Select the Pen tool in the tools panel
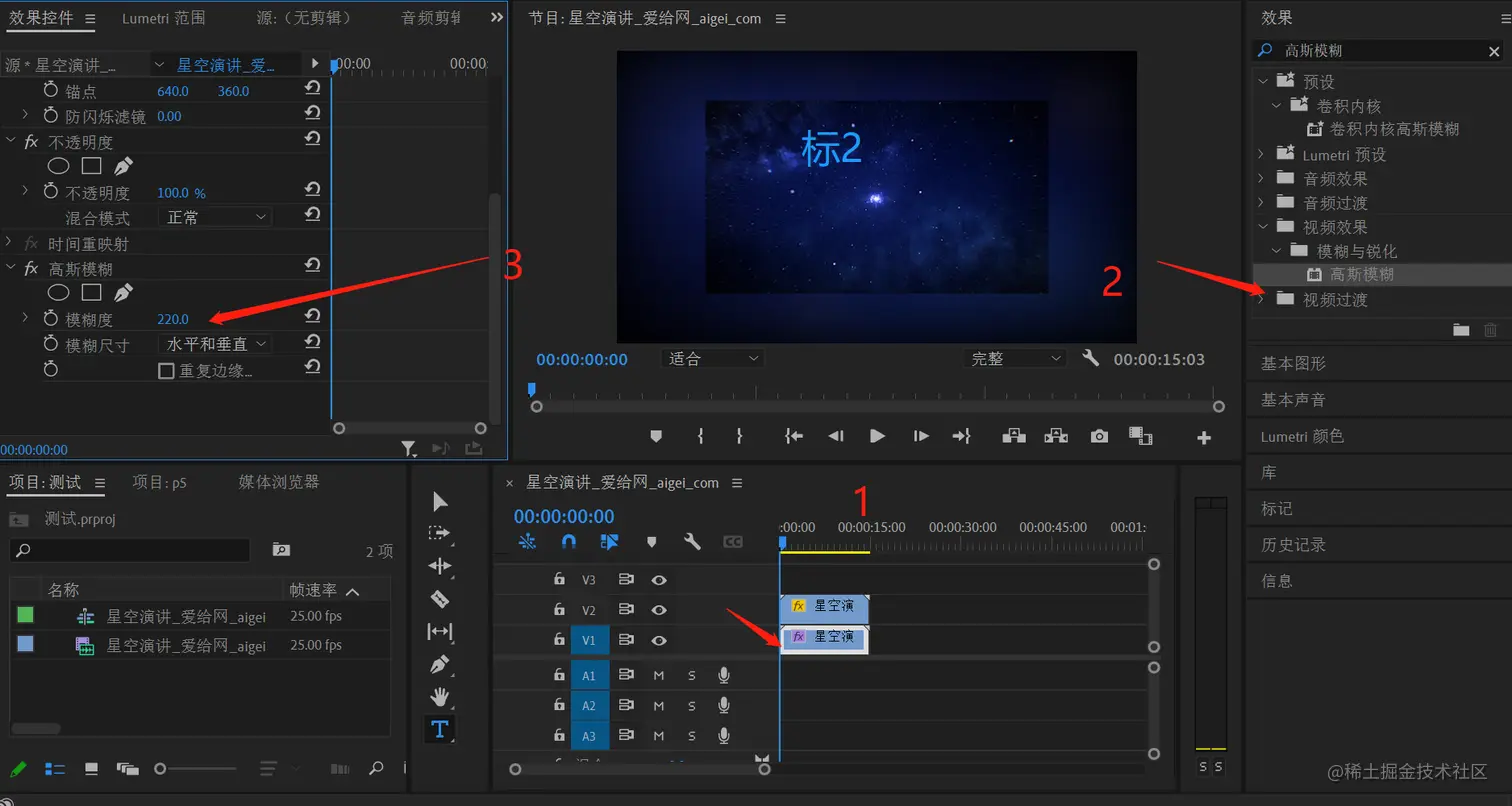 pyautogui.click(x=440, y=664)
